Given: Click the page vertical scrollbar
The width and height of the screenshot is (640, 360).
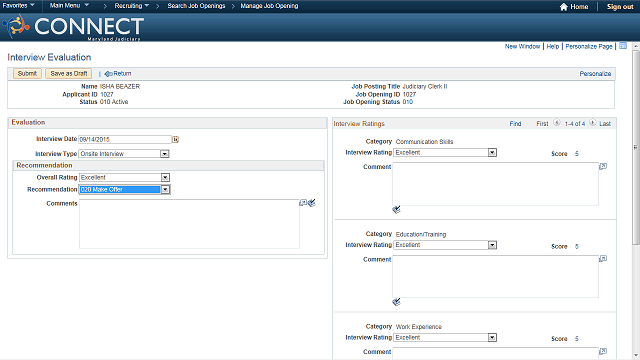Looking at the screenshot, I should click(636, 147).
